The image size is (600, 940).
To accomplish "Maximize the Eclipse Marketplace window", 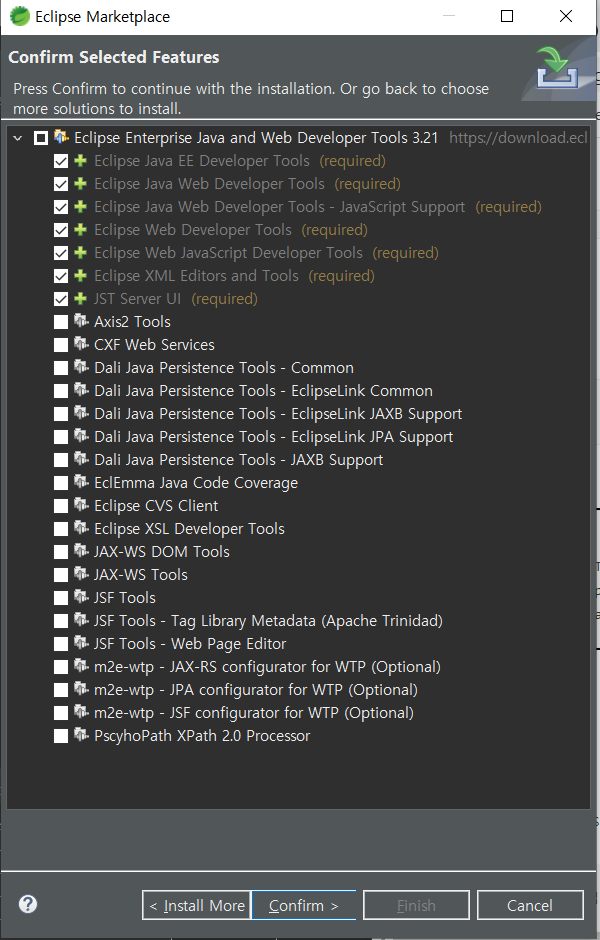I will [x=507, y=16].
